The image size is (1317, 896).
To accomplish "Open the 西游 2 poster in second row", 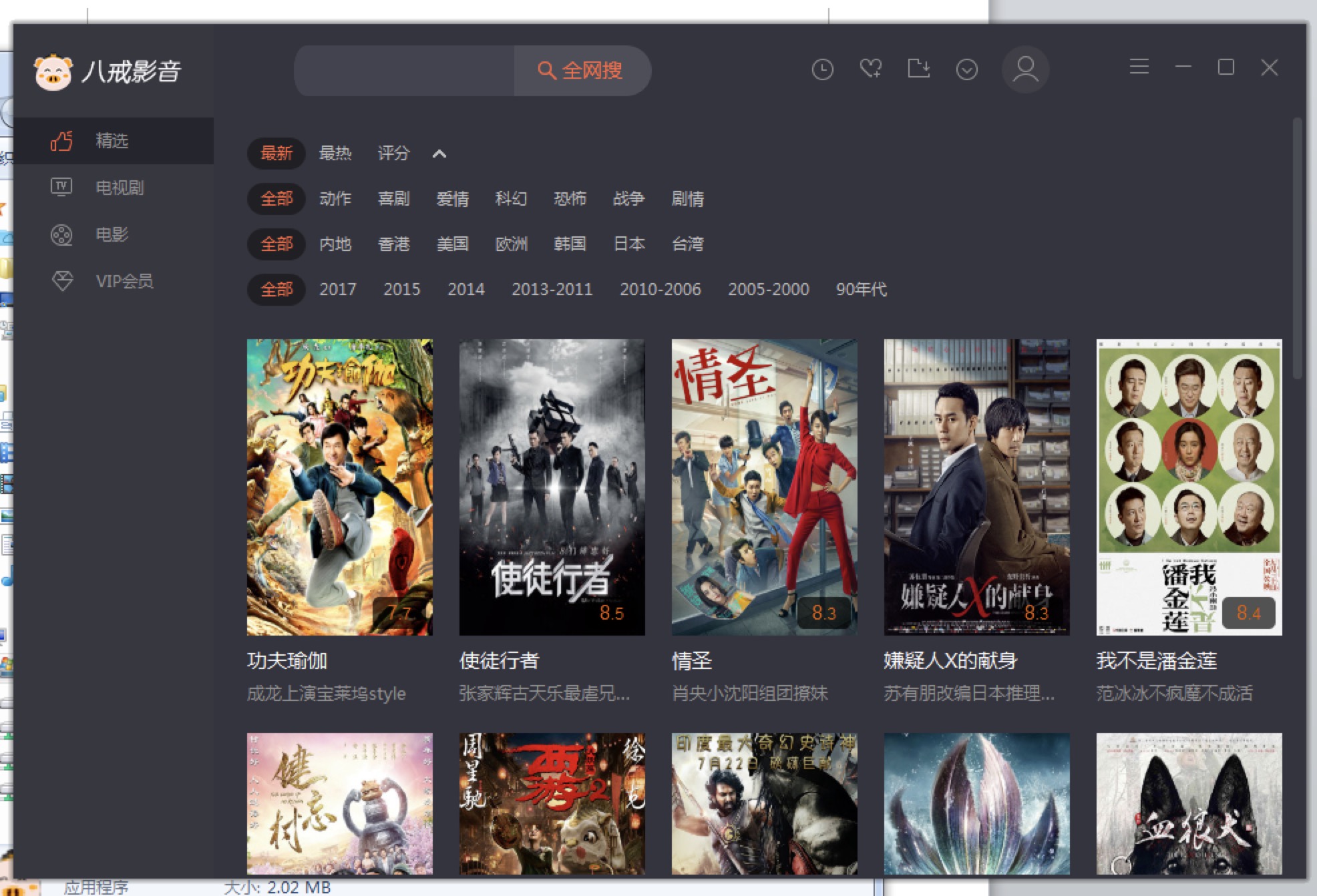I will coord(552,804).
